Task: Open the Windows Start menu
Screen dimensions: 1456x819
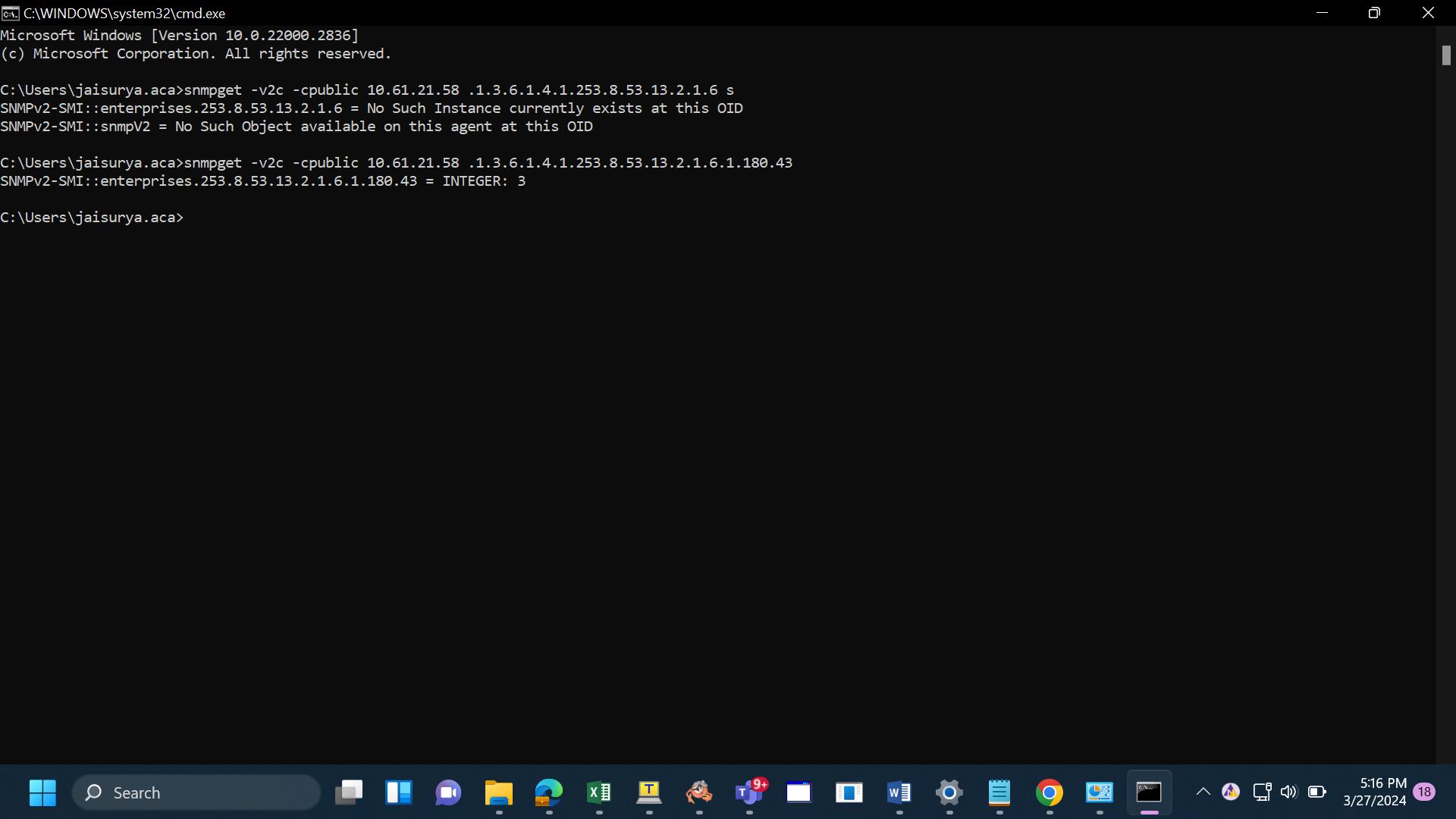Action: (x=42, y=792)
